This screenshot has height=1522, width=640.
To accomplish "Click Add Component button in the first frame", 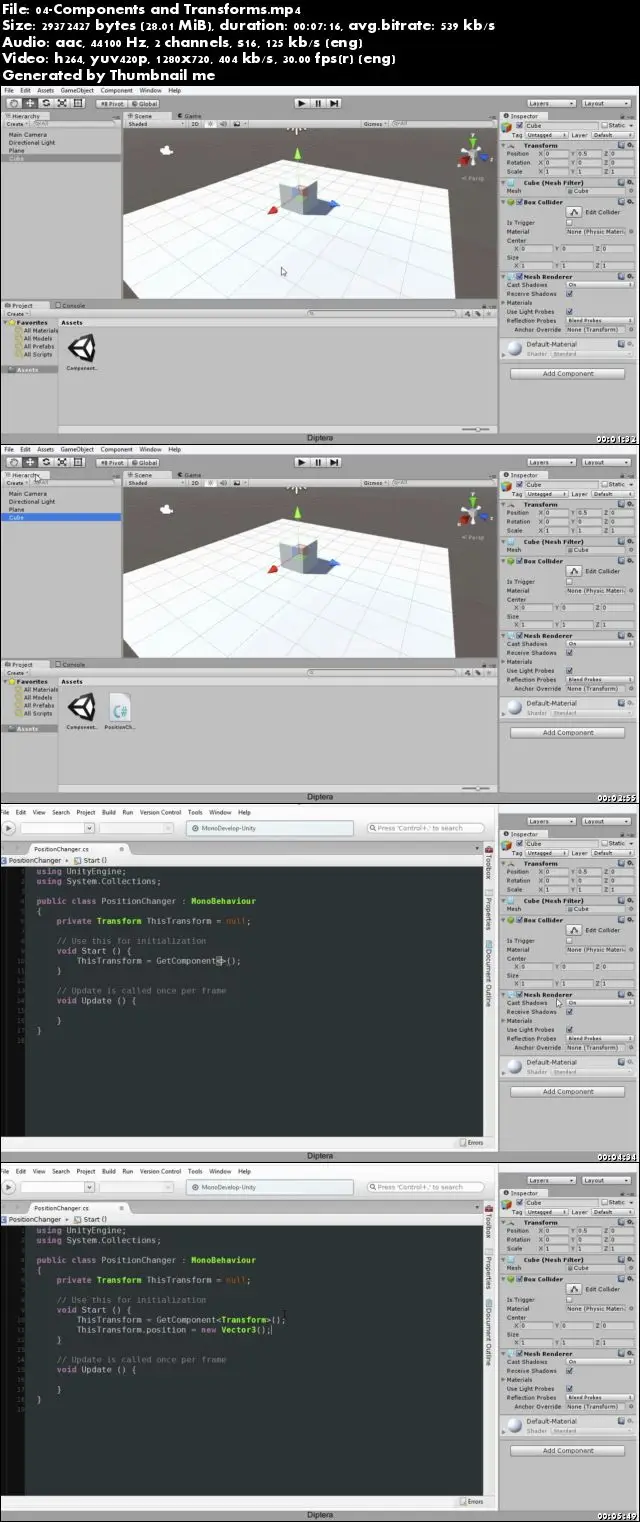I will pyautogui.click(x=568, y=374).
